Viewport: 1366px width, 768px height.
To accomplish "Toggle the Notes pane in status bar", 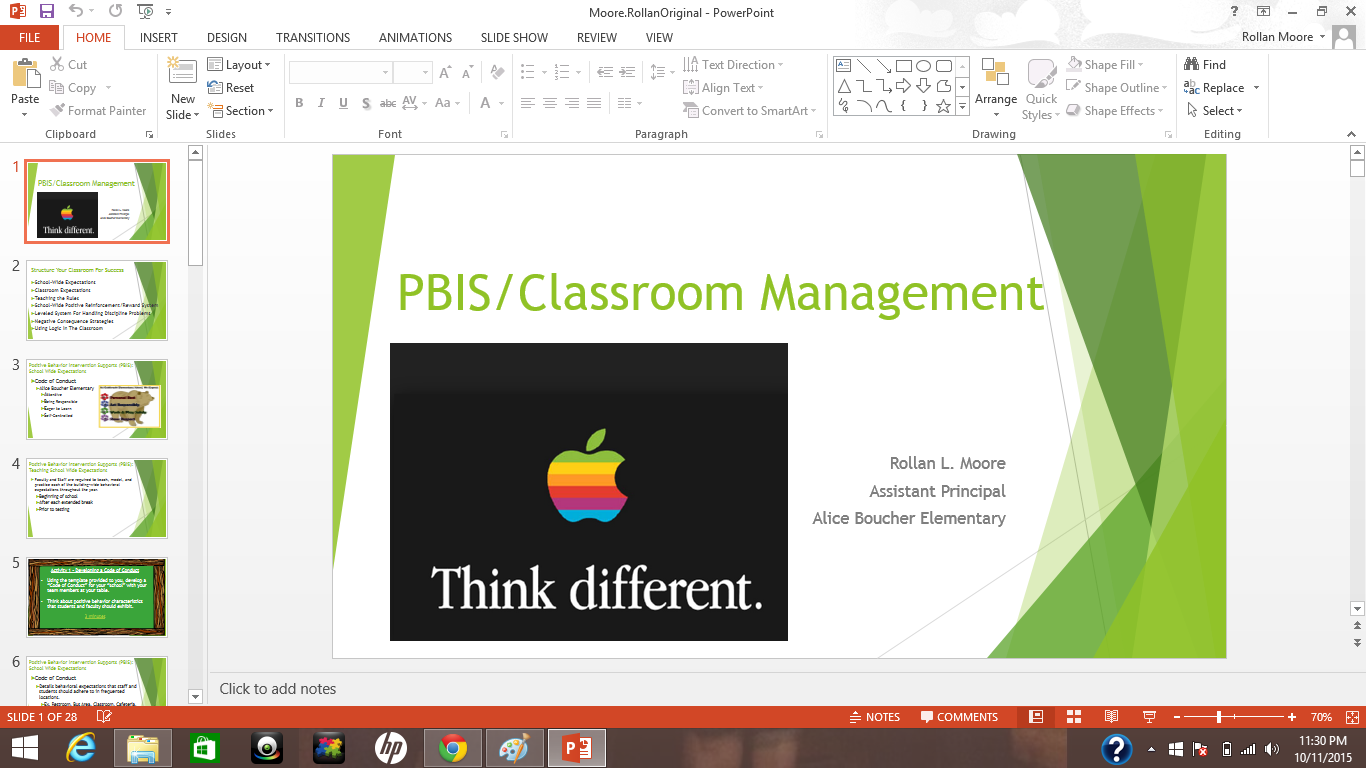I will [874, 717].
